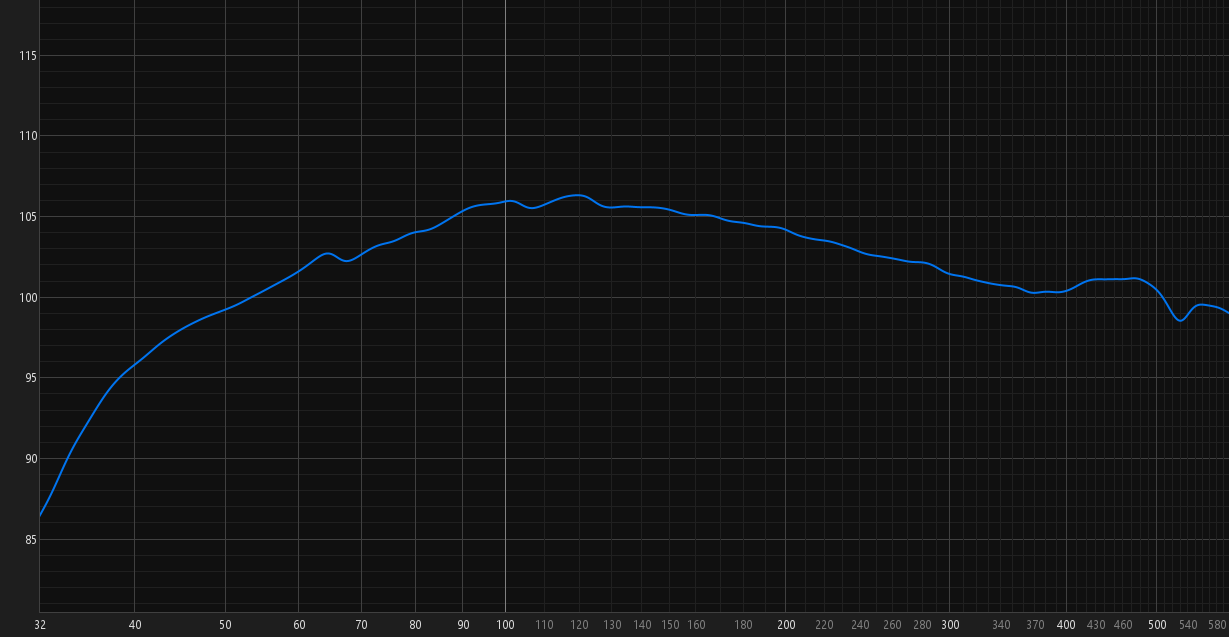
Task: Click the 280 frequency axis label
Action: tap(923, 625)
